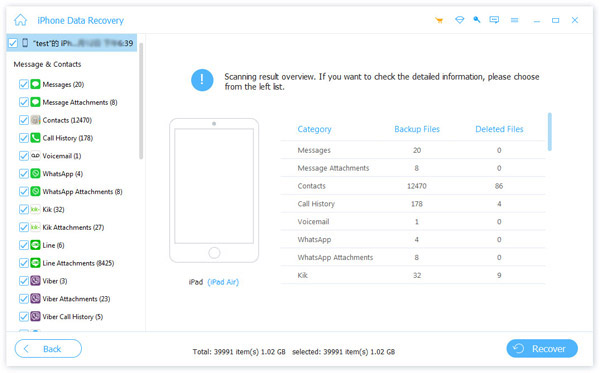This screenshot has height=373, width=600.
Task: Toggle the WhatsApp (4) checkbox
Action: [x=23, y=173]
